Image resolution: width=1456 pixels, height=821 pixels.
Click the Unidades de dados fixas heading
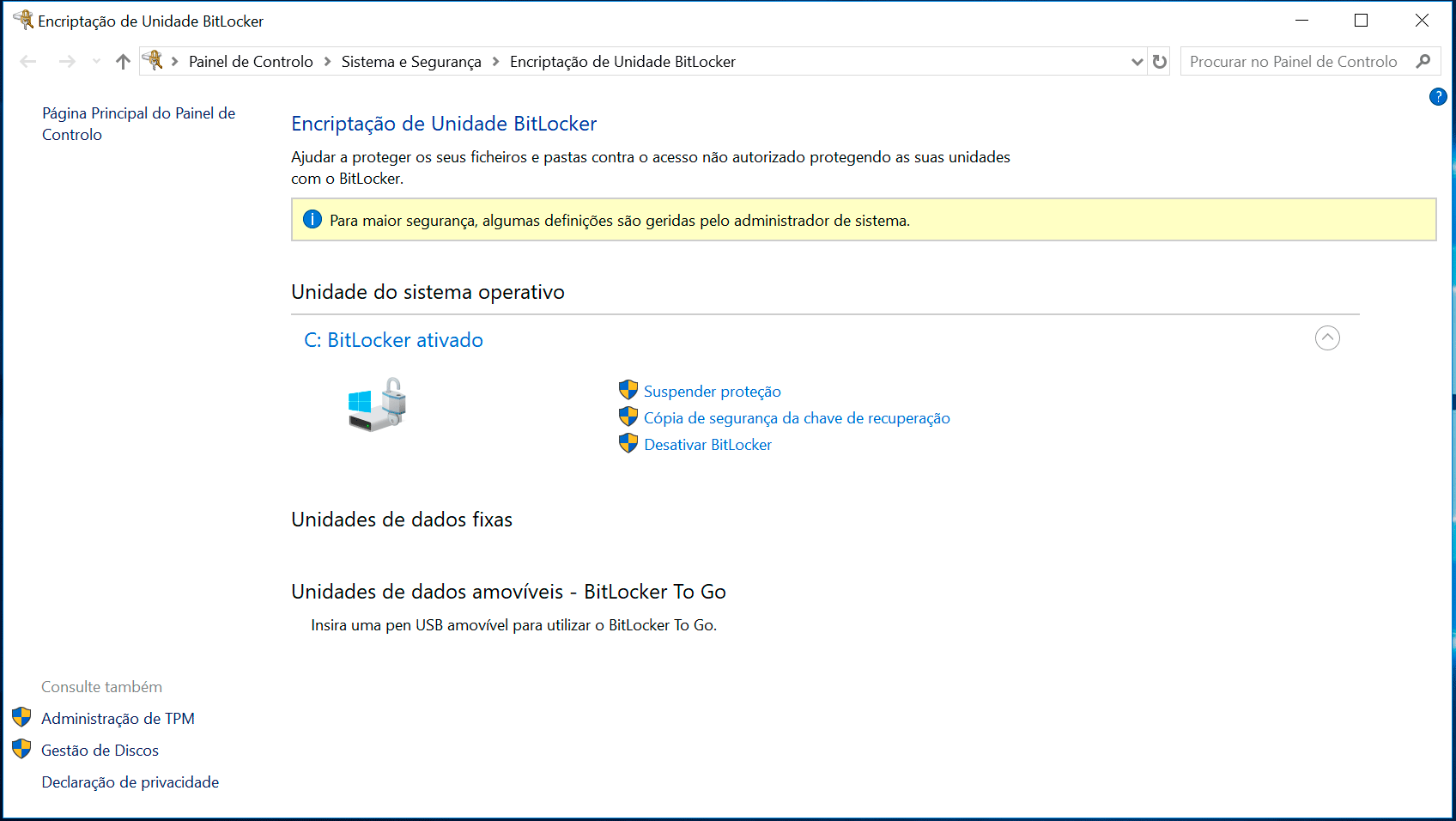click(x=401, y=520)
